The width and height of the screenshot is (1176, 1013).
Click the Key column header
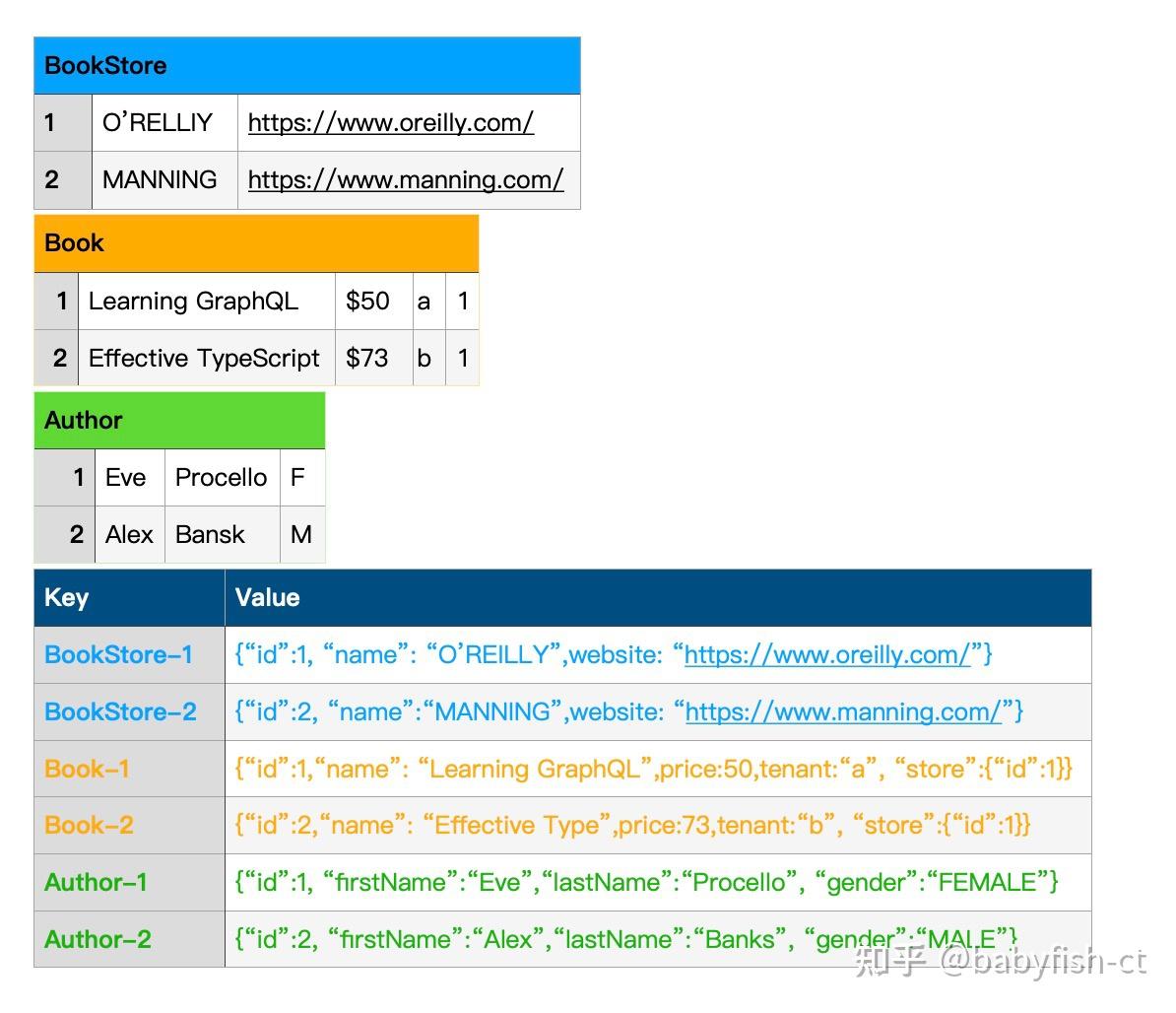click(129, 598)
